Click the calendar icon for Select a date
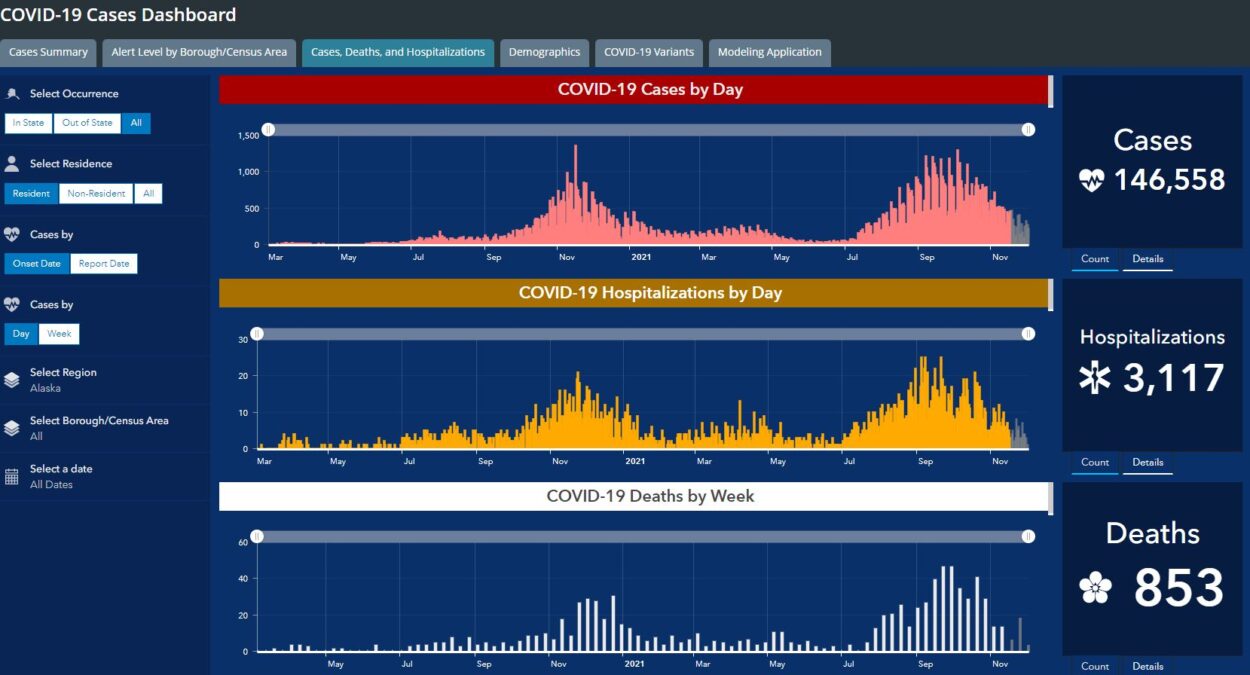This screenshot has width=1250, height=675. tap(12, 477)
